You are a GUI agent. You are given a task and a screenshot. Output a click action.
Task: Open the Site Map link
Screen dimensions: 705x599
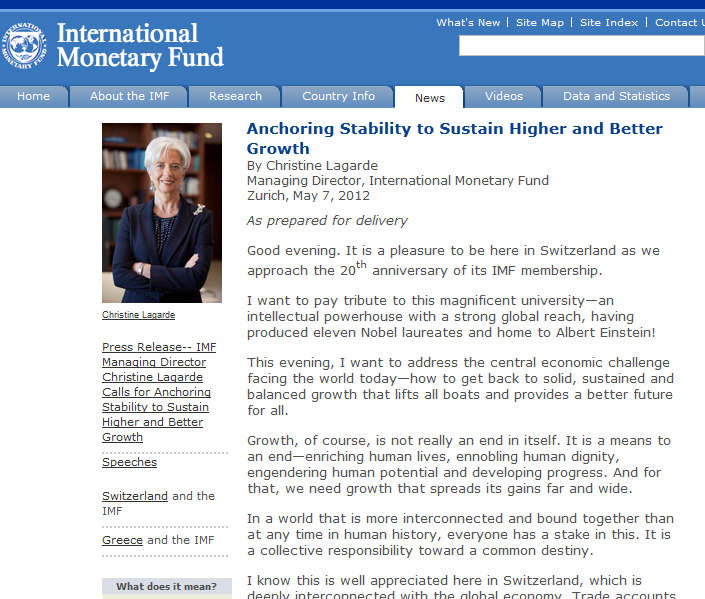click(540, 23)
